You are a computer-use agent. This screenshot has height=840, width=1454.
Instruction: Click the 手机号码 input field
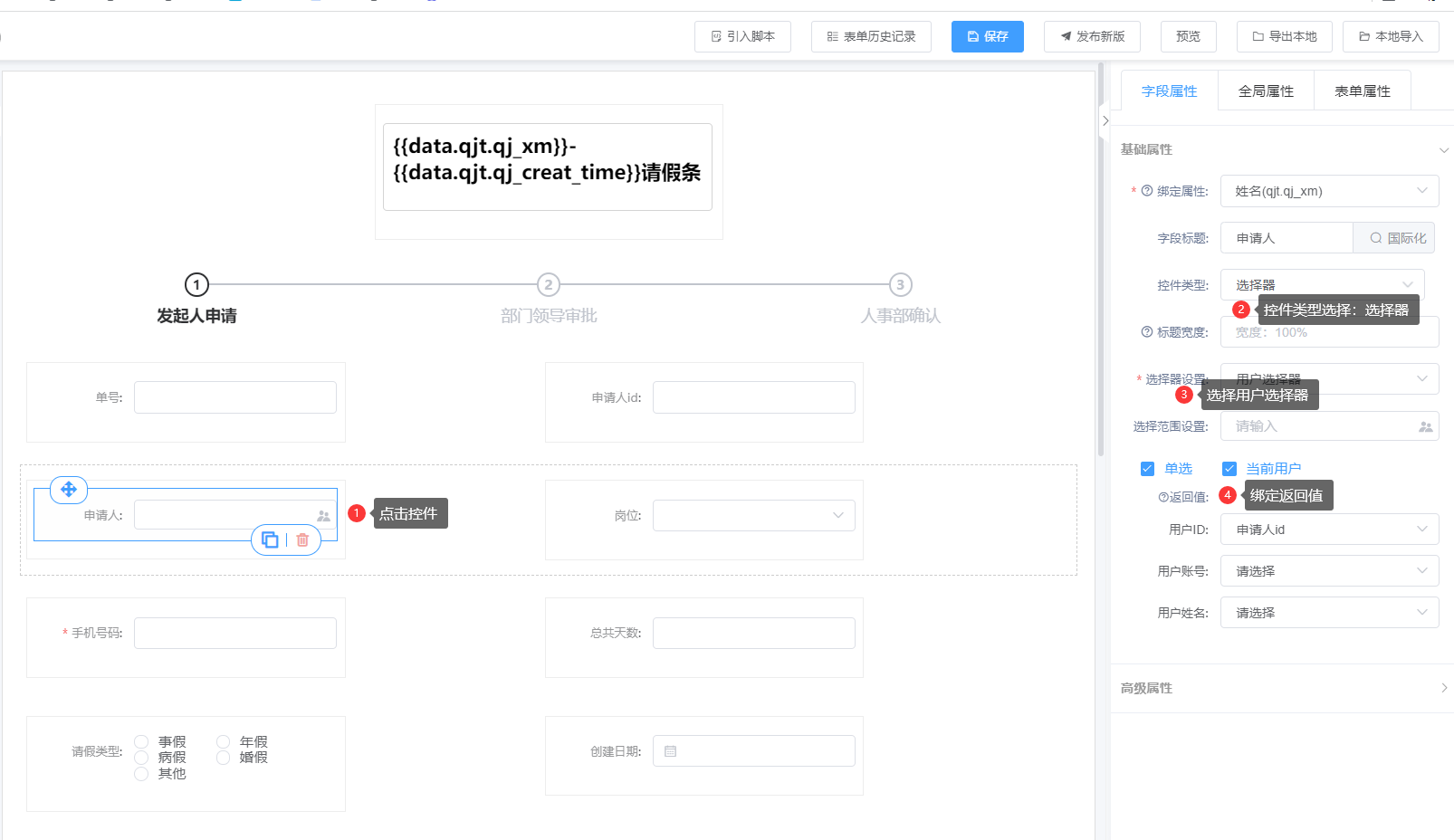tap(235, 634)
